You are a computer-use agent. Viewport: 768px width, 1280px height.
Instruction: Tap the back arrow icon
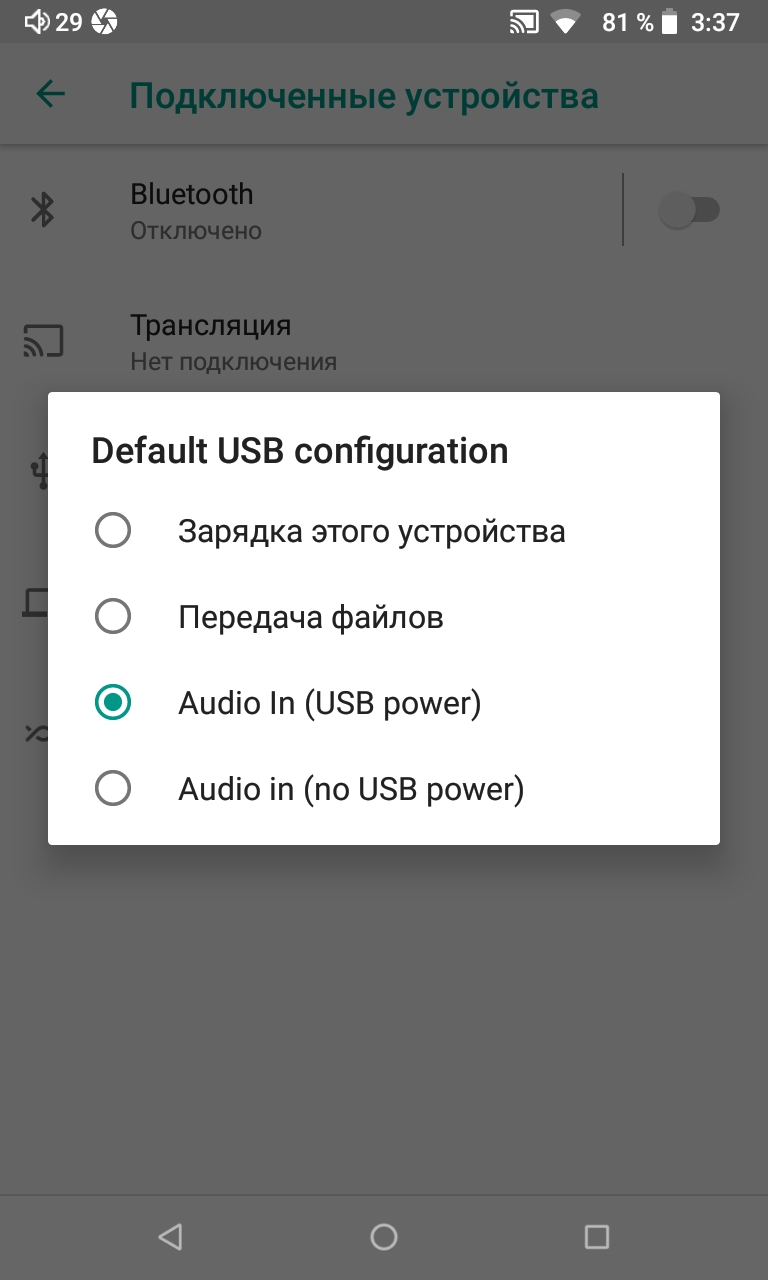[50, 94]
